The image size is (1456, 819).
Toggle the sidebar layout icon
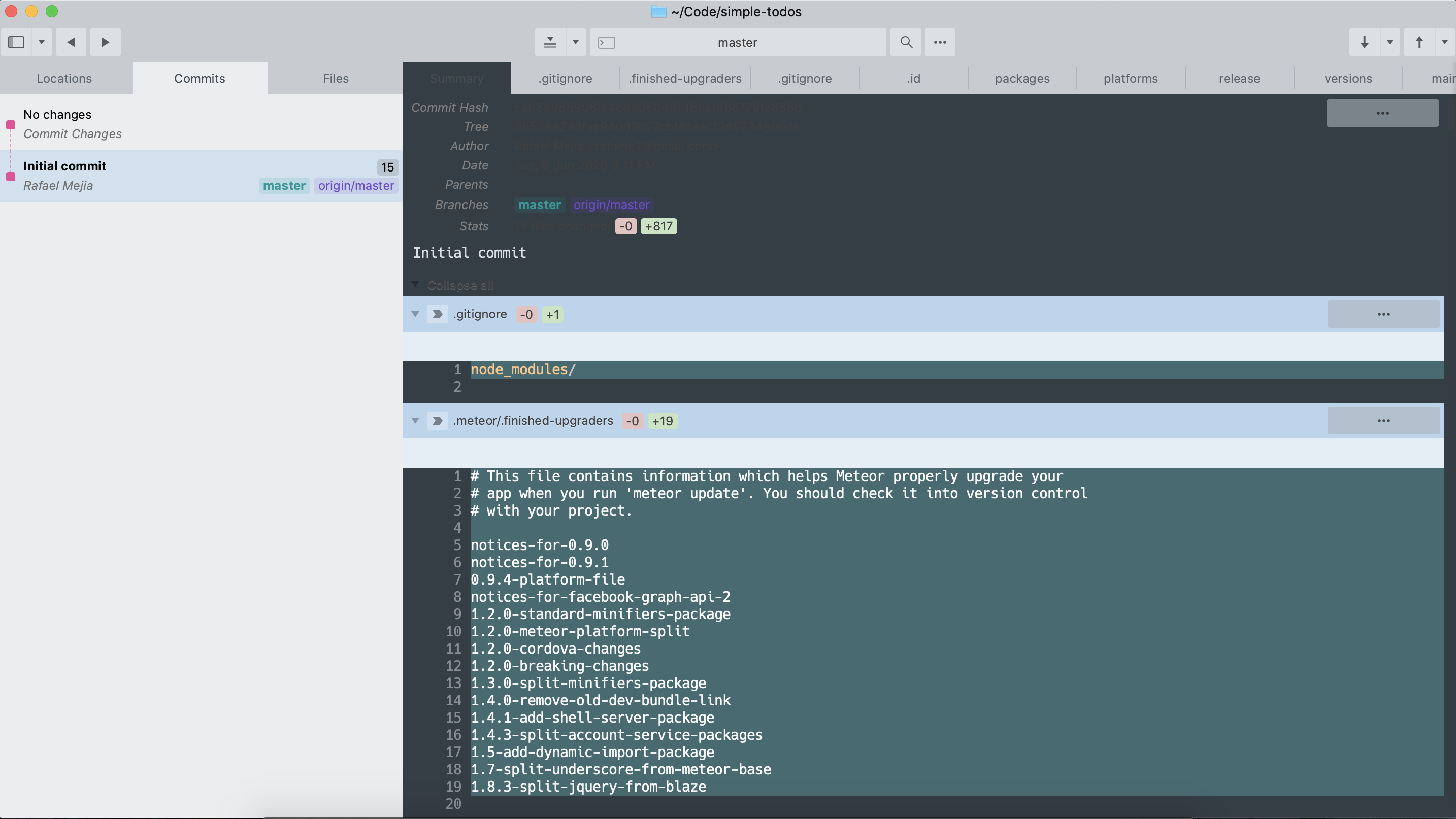pyautogui.click(x=16, y=42)
